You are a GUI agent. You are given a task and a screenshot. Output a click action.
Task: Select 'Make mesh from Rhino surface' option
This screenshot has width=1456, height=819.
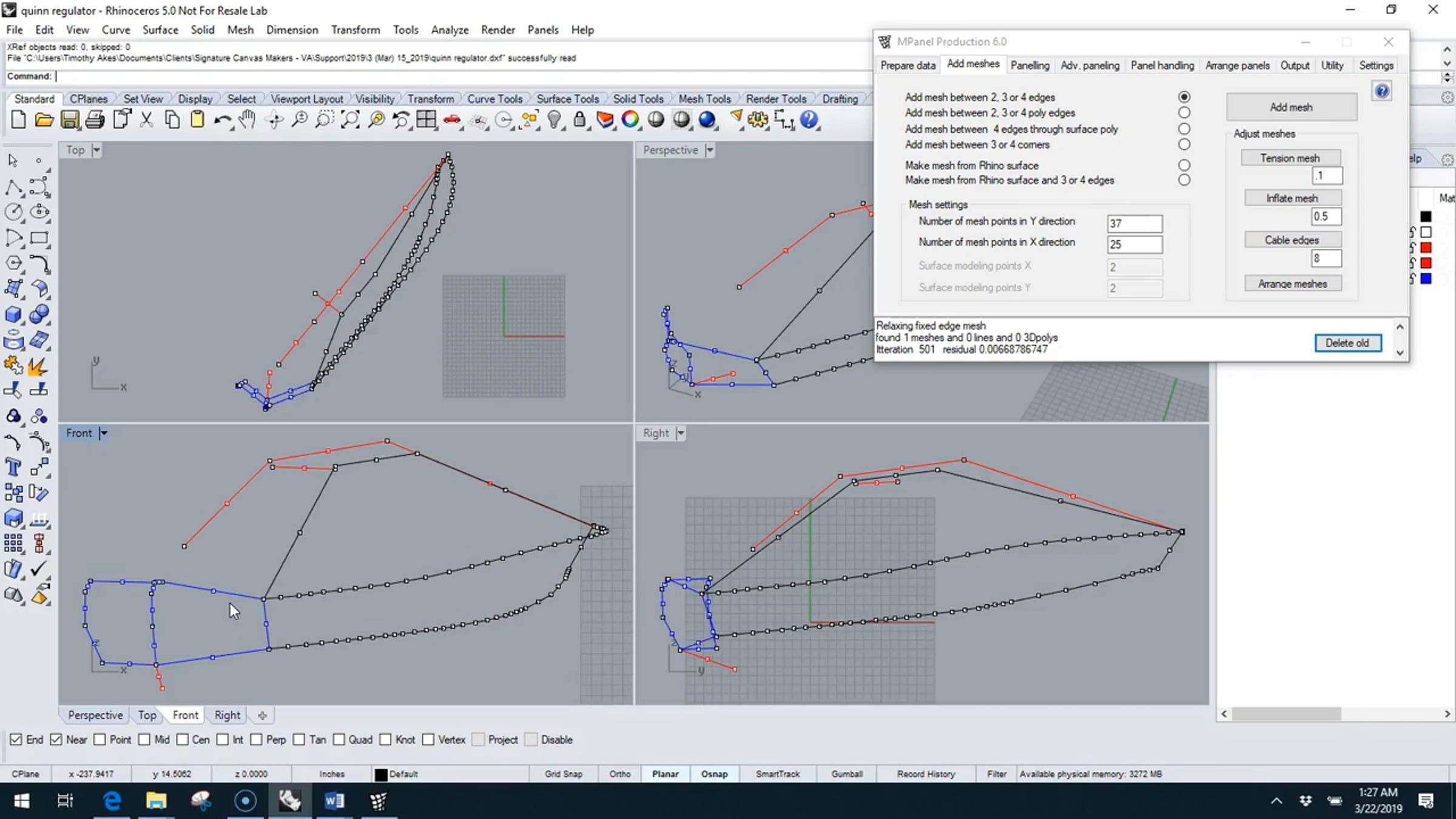pos(1184,165)
